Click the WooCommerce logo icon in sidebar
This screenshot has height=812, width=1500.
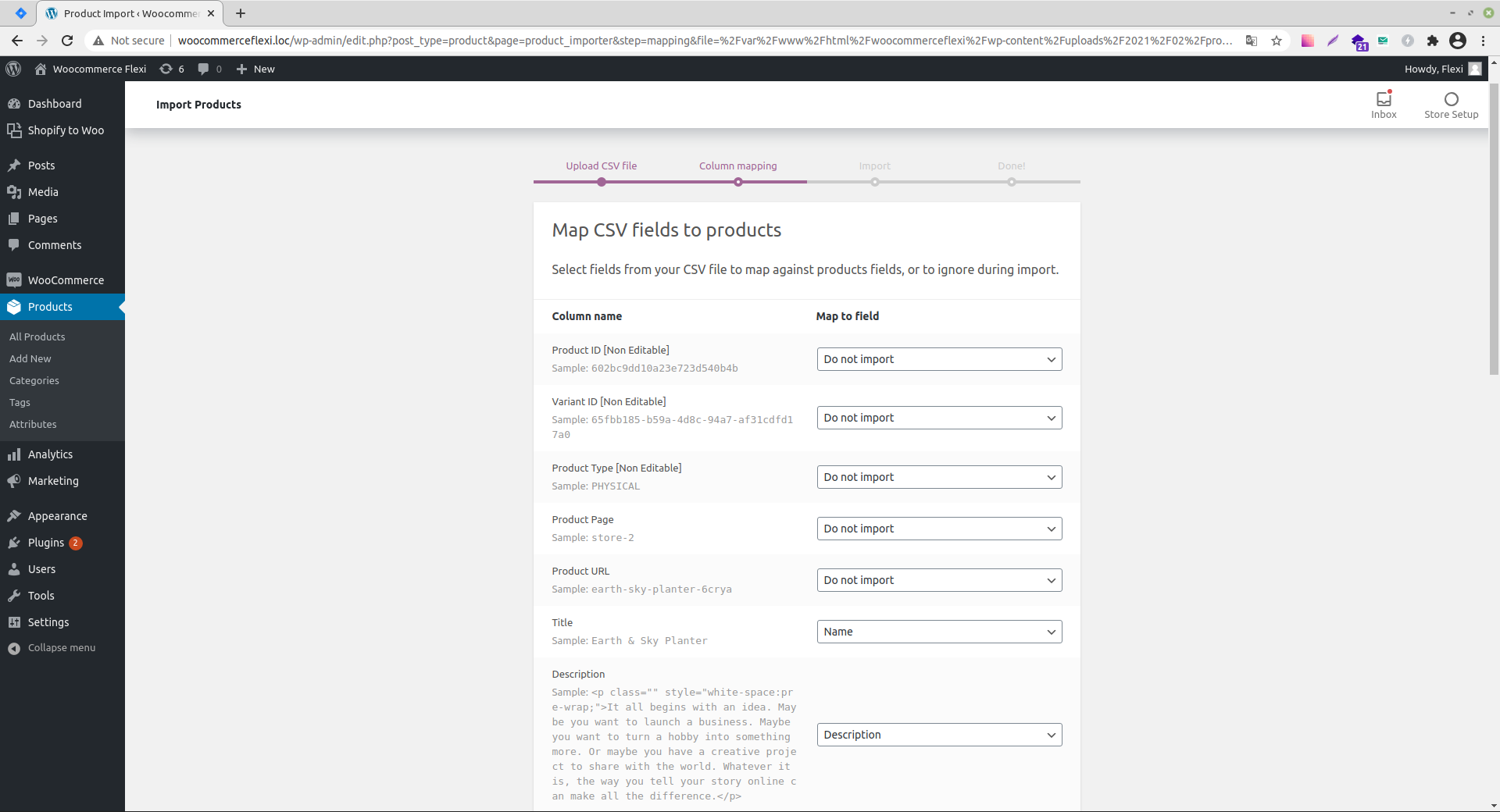(14, 280)
